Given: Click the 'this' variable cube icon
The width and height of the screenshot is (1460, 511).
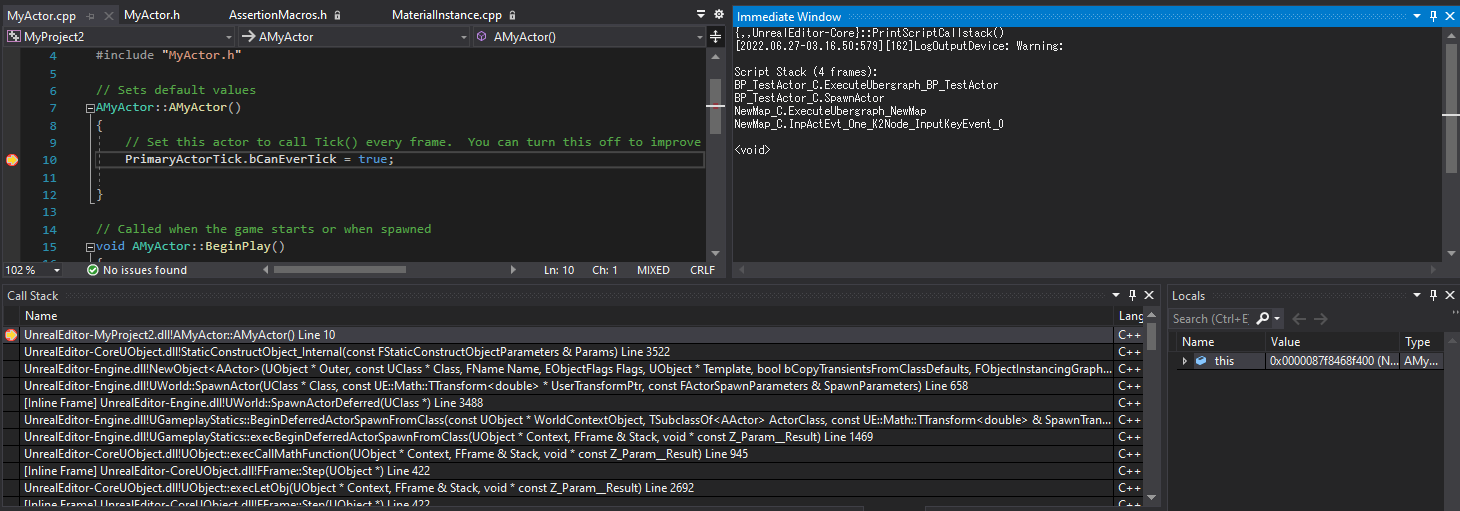Looking at the screenshot, I should (1201, 361).
